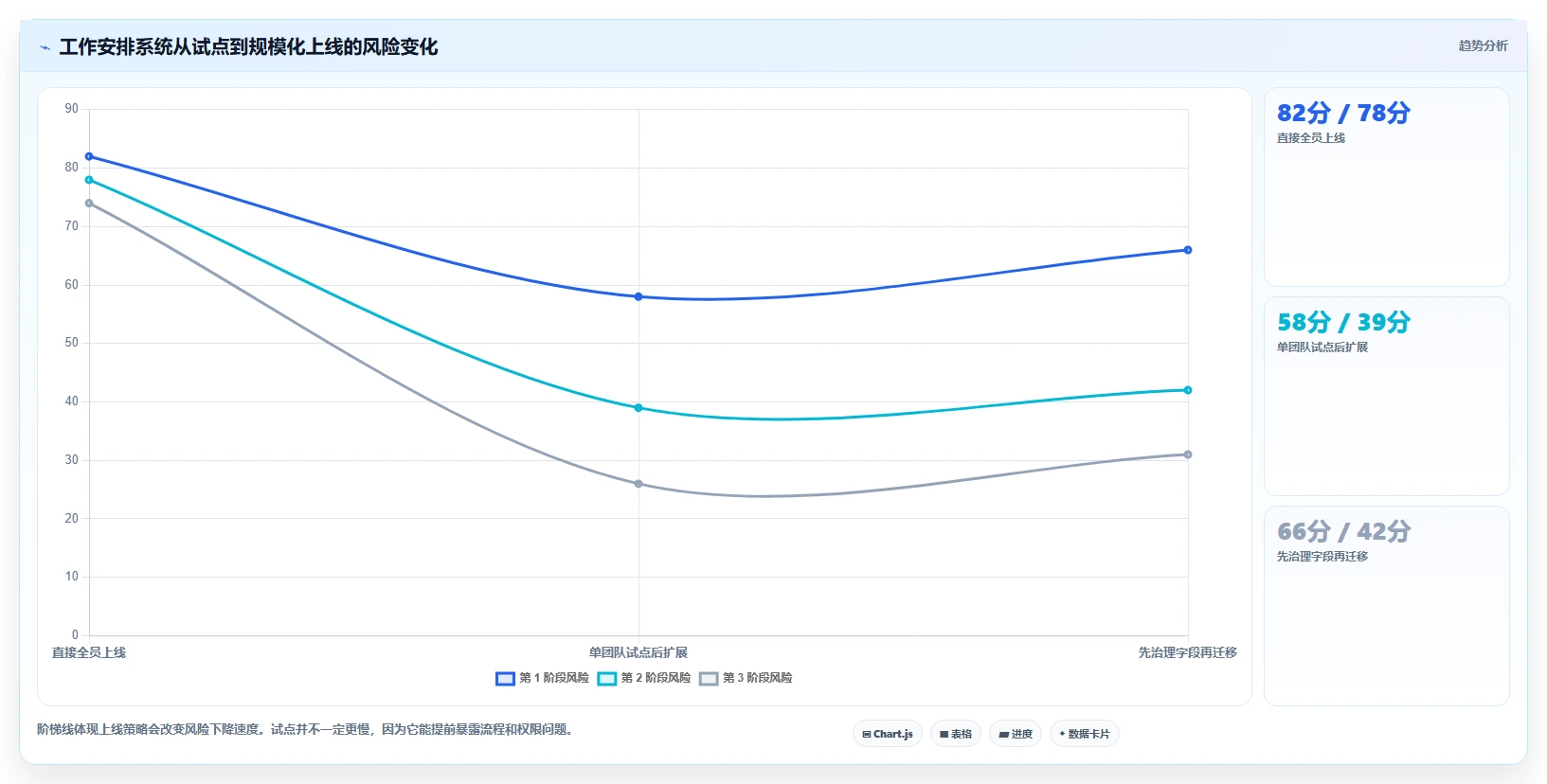Screen dimensions: 1547x784
Task: Click the 单团队试点后扩展 caption in the second card
Action: click(x=1322, y=347)
